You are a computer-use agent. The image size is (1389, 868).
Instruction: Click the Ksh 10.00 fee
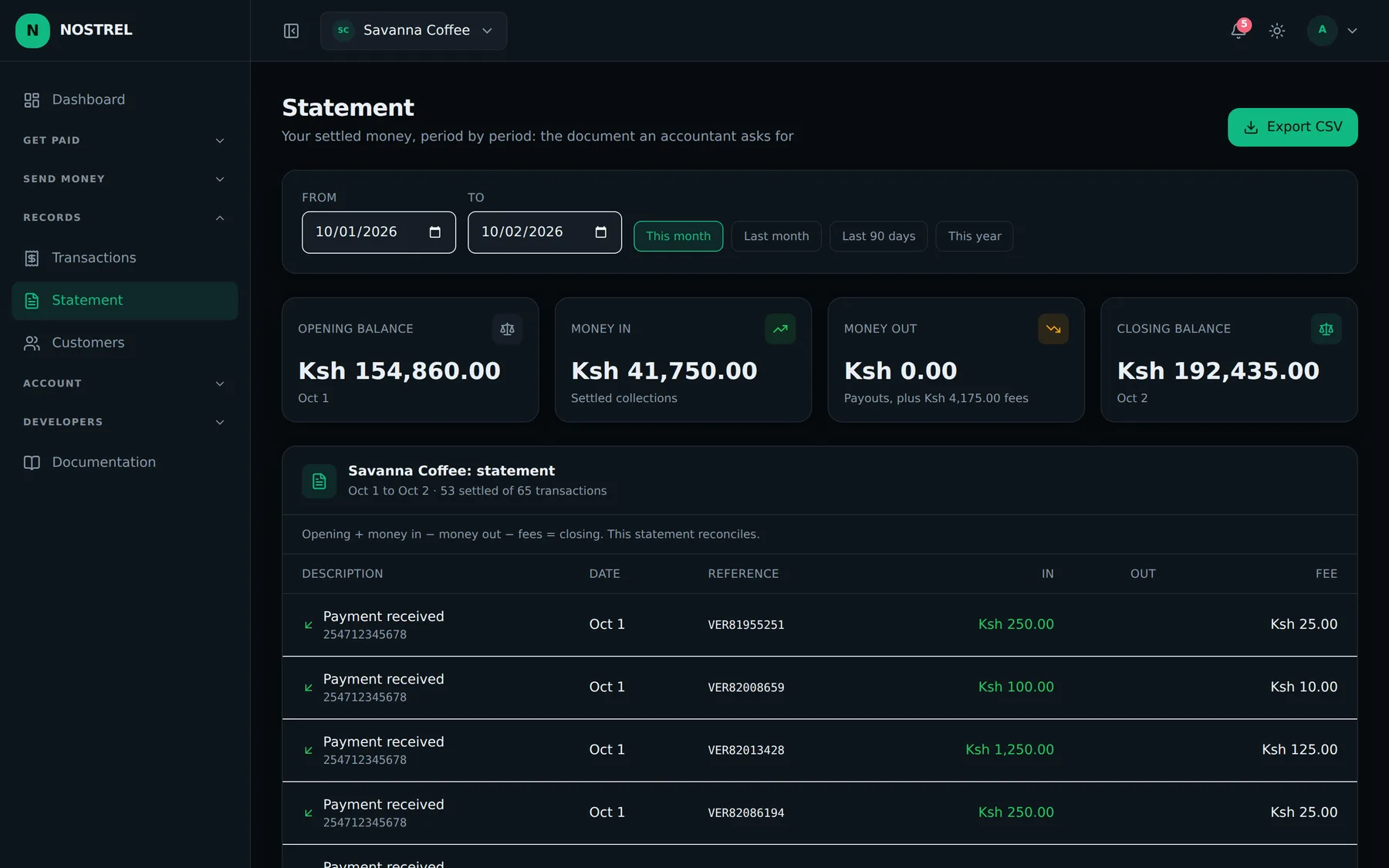[x=1304, y=687]
